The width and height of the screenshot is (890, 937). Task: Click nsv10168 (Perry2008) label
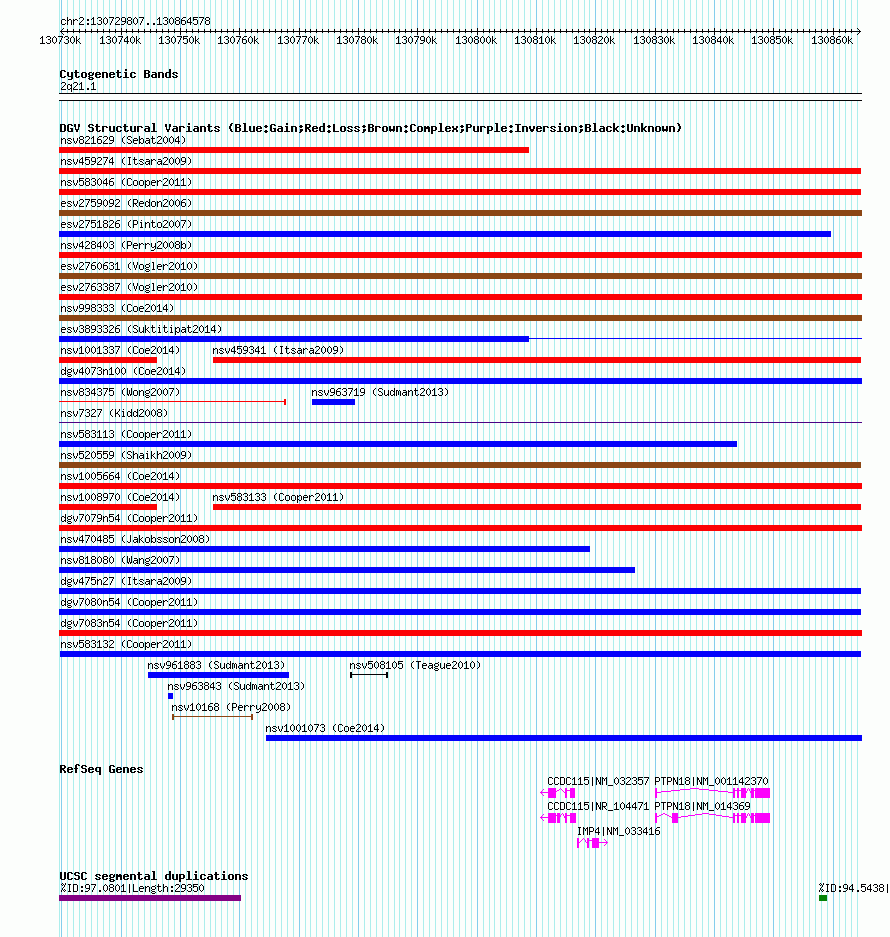[x=231, y=707]
